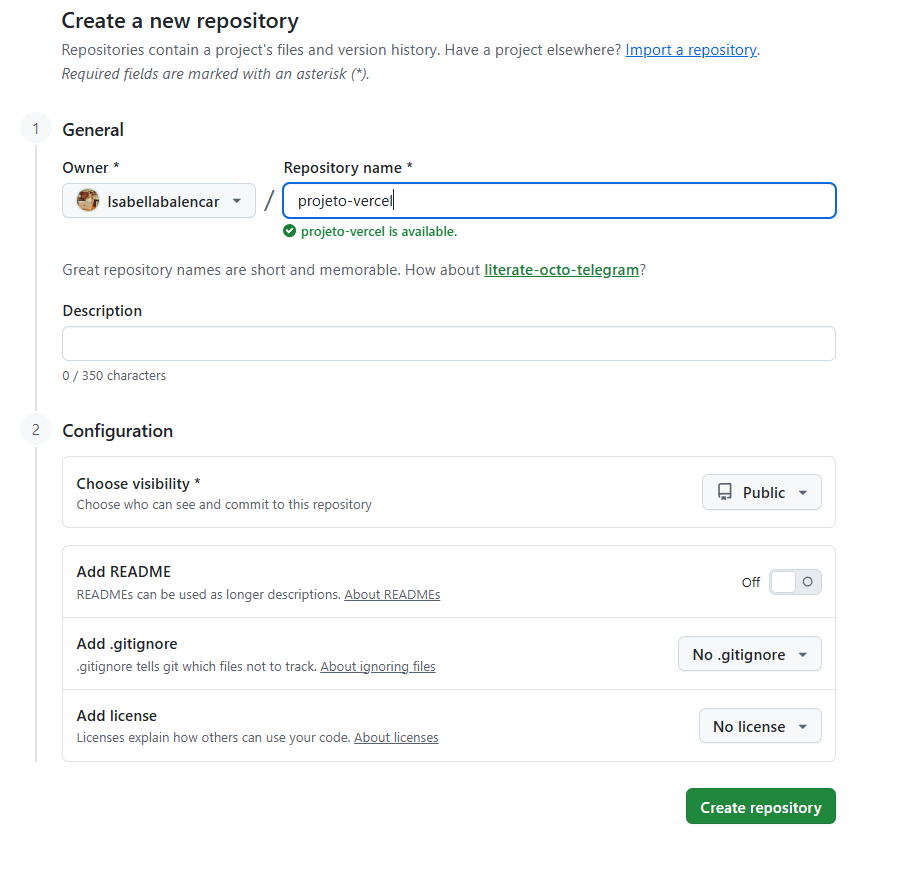This screenshot has width=902, height=869.
Task: Click the step 2 Configuration number marker
Action: [36, 430]
